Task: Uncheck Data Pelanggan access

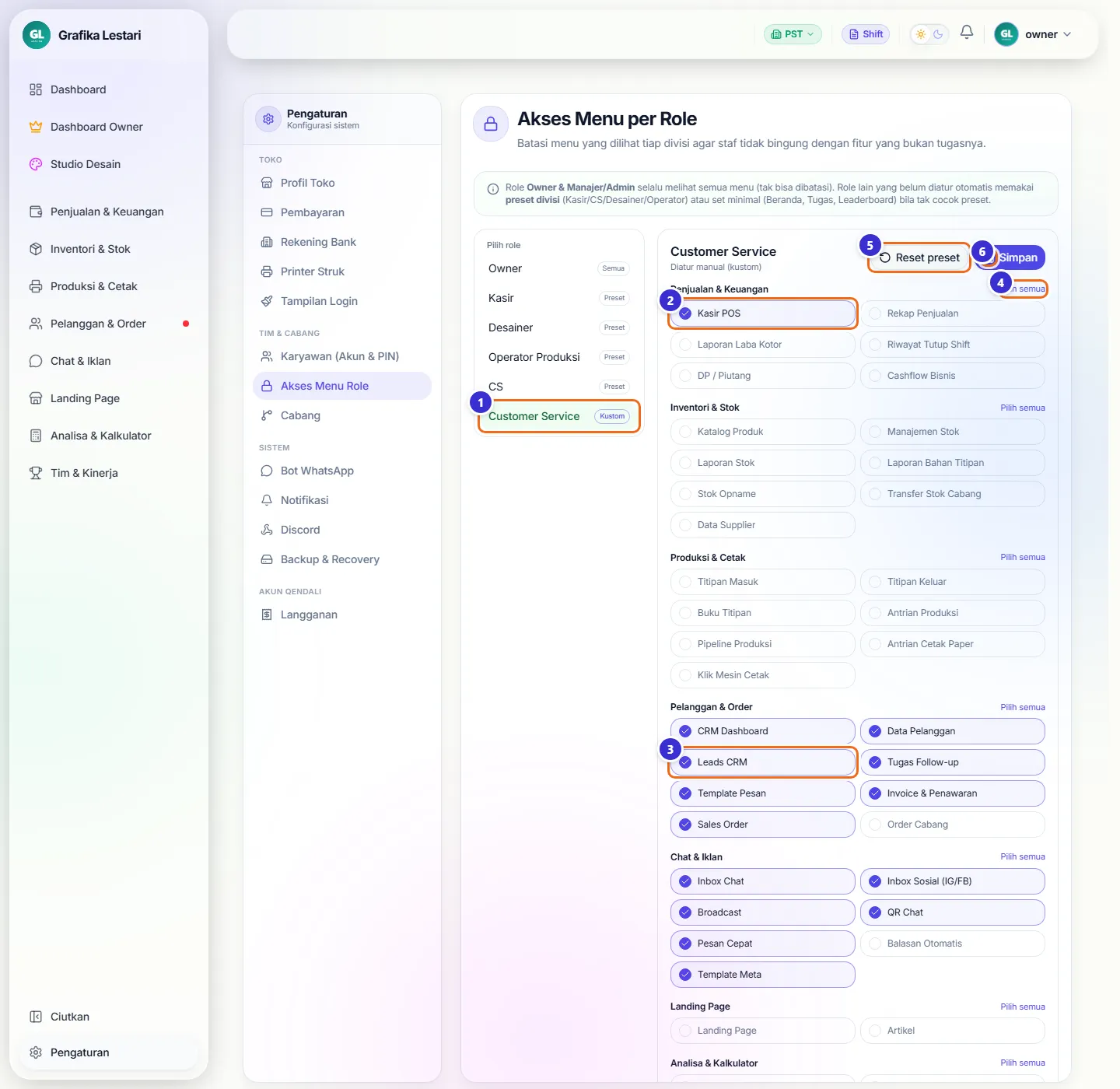Action: pos(875,731)
